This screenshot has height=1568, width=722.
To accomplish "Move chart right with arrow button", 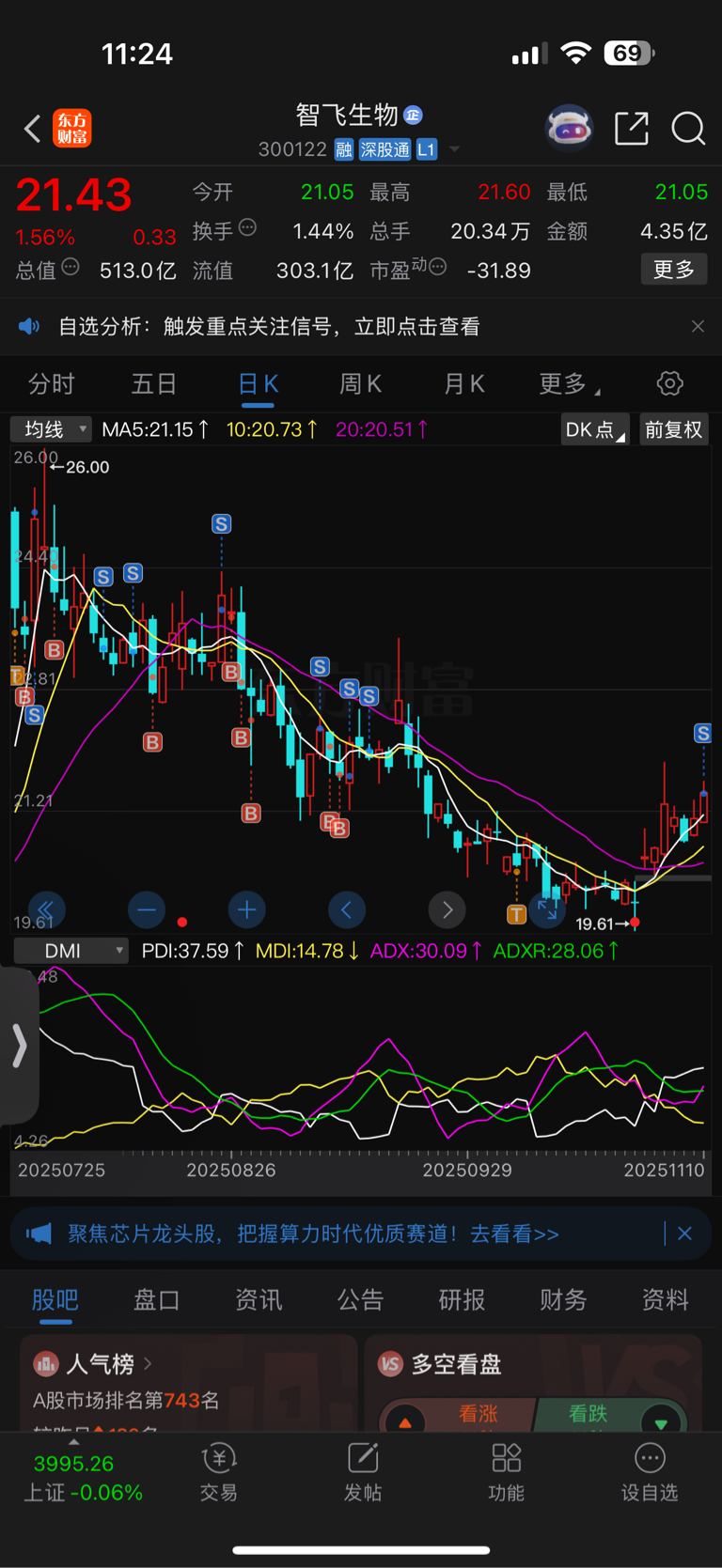I will pyautogui.click(x=447, y=909).
